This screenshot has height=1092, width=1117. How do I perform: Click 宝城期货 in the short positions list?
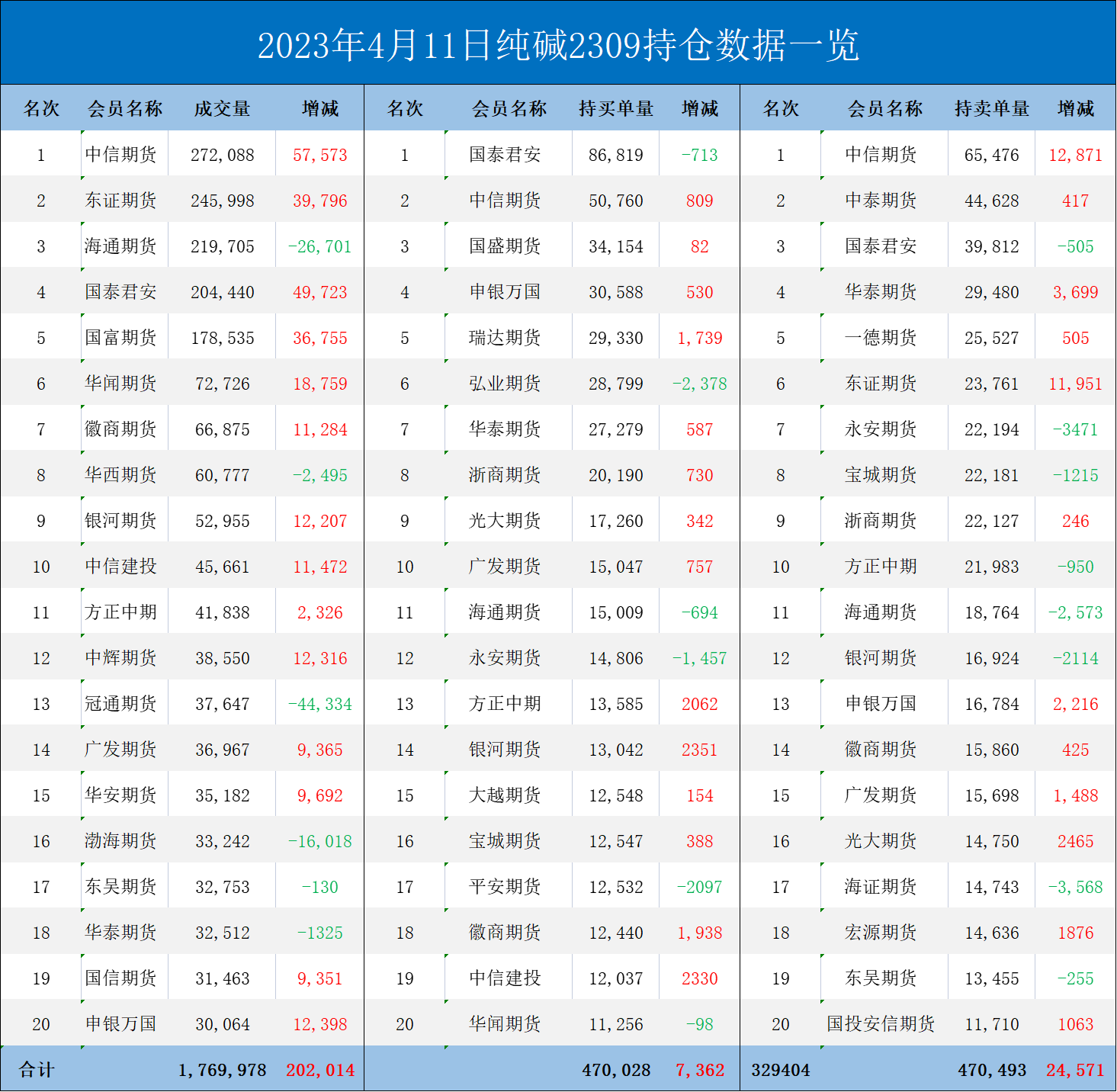(x=881, y=475)
